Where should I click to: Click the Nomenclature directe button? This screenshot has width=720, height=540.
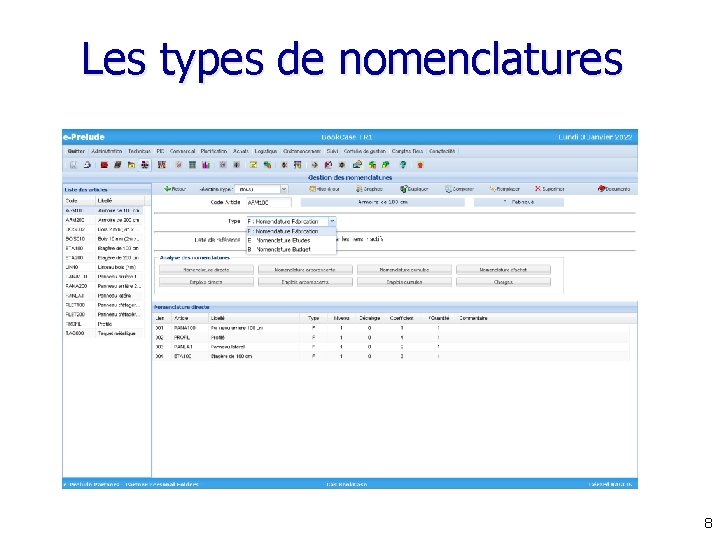click(x=206, y=270)
